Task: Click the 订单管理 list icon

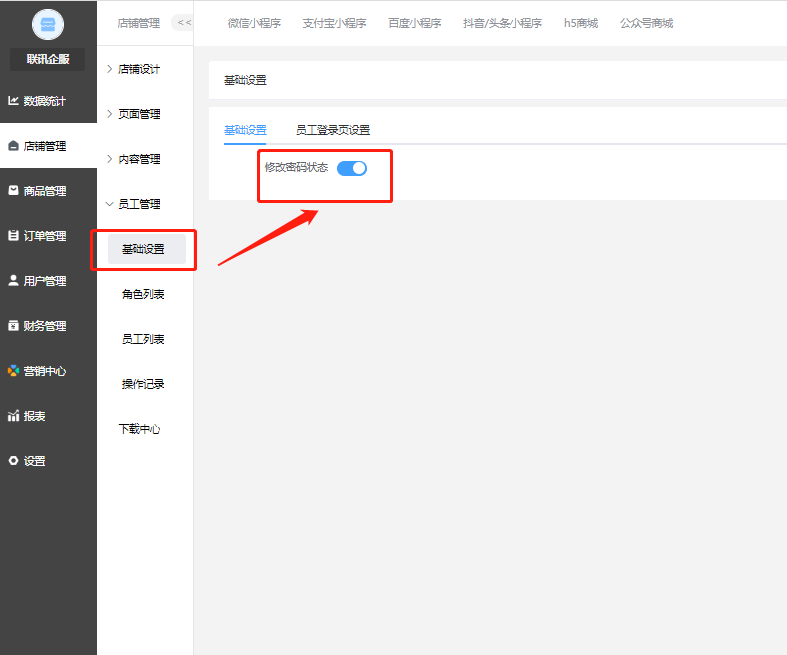Action: pos(14,236)
